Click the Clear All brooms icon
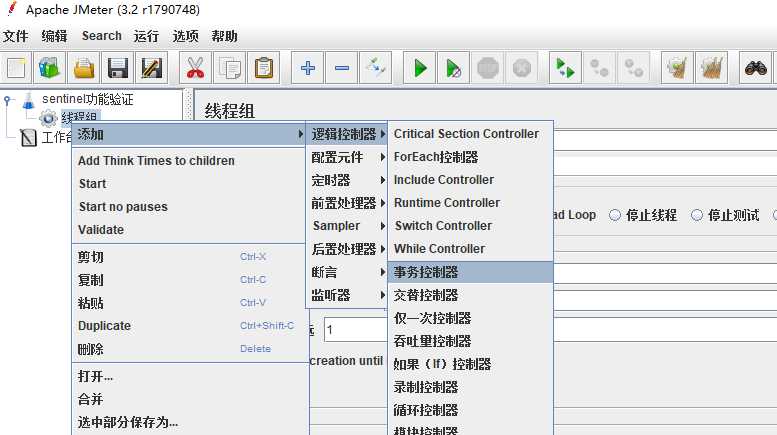This screenshot has width=777, height=435. pos(712,67)
